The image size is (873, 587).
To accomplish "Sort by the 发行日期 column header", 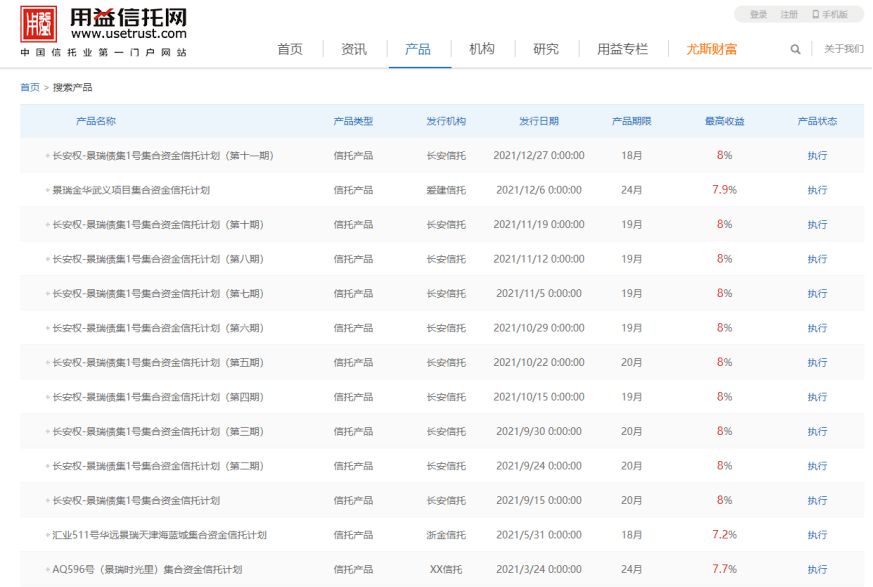I will pyautogui.click(x=540, y=121).
